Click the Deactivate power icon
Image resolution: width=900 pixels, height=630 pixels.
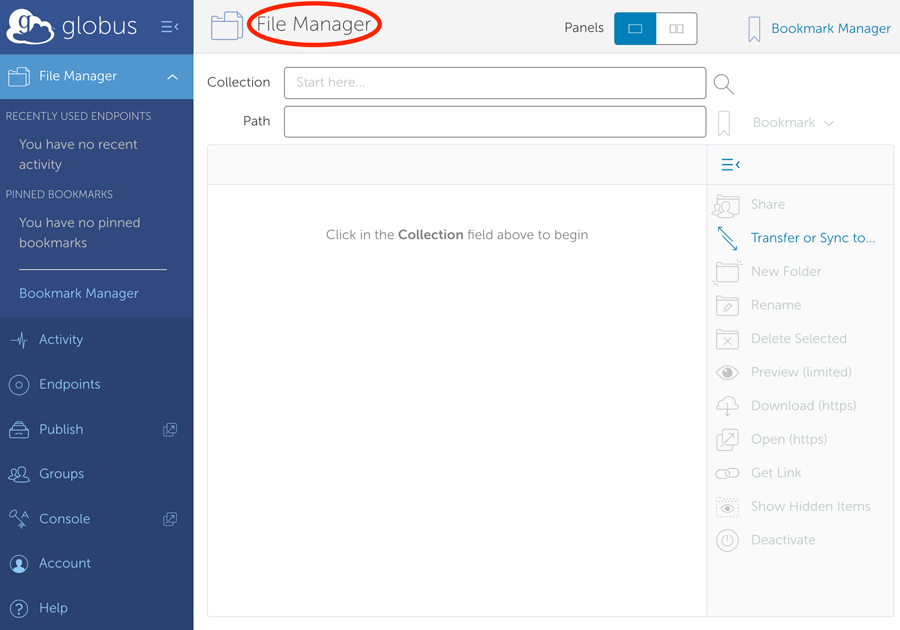click(x=727, y=540)
